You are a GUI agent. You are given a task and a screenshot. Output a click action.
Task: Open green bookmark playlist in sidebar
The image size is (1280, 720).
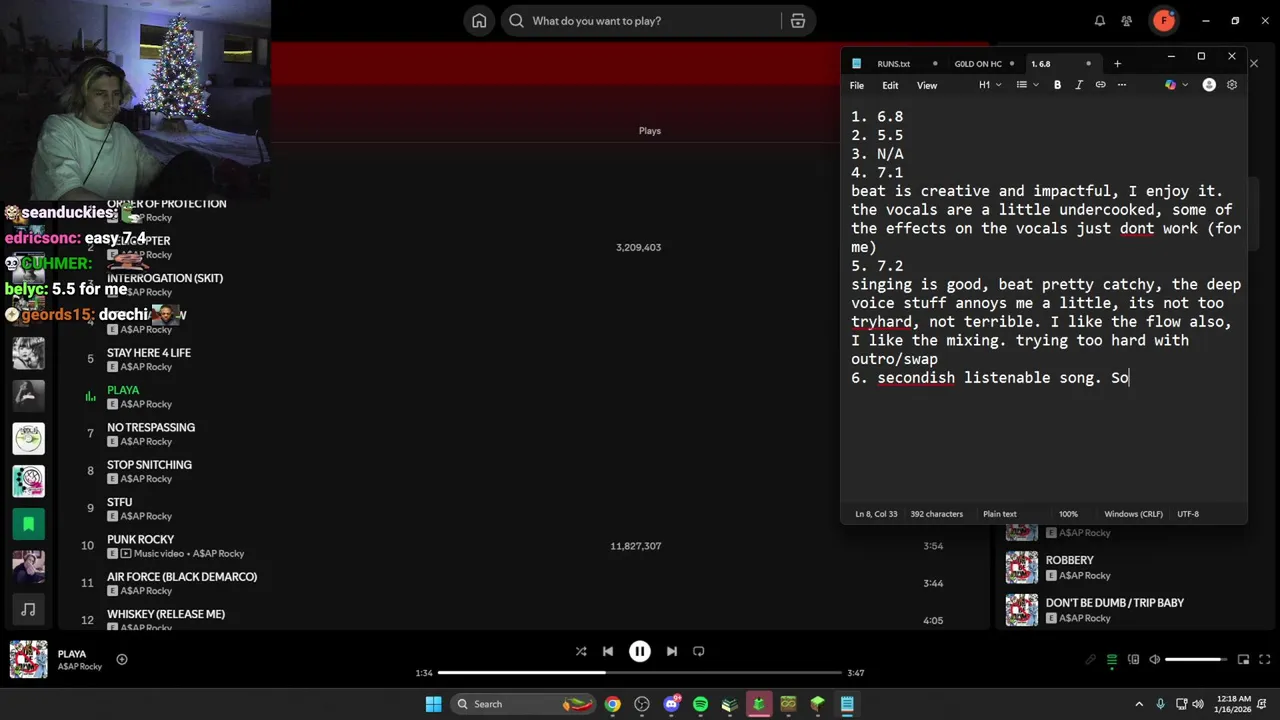28,523
